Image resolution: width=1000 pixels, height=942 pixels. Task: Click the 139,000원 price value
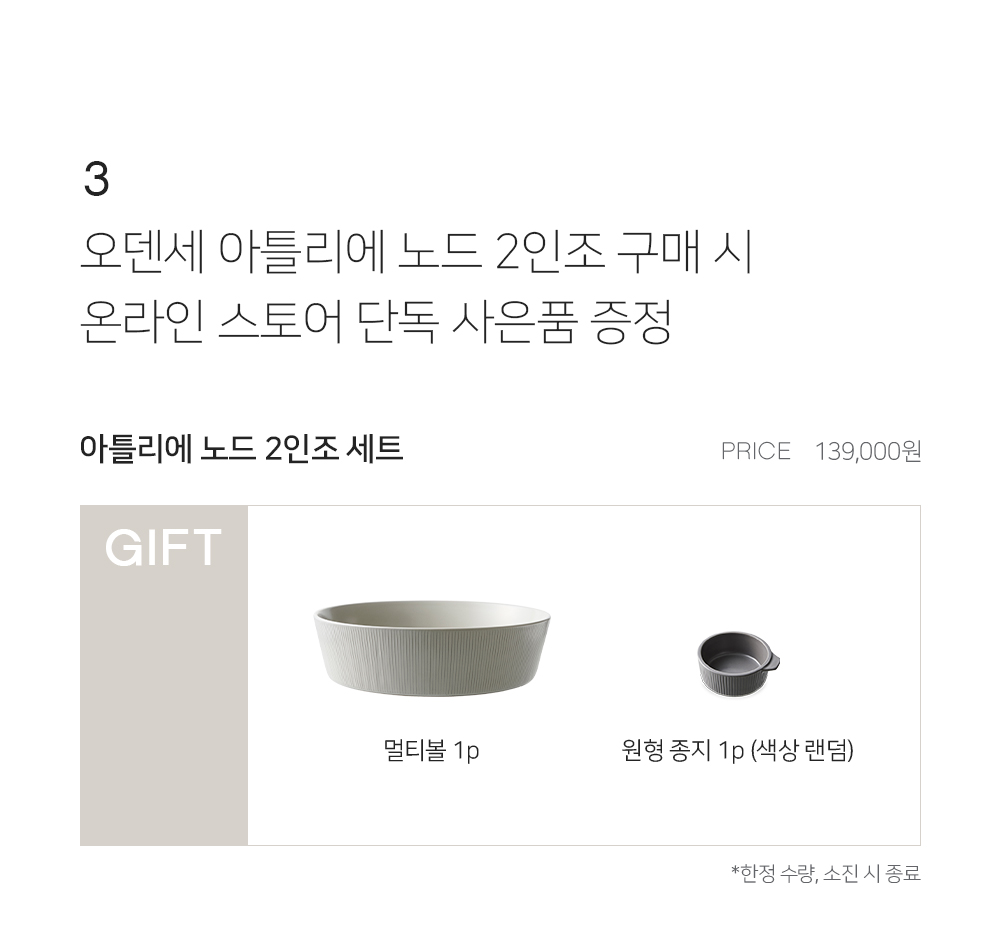(868, 451)
